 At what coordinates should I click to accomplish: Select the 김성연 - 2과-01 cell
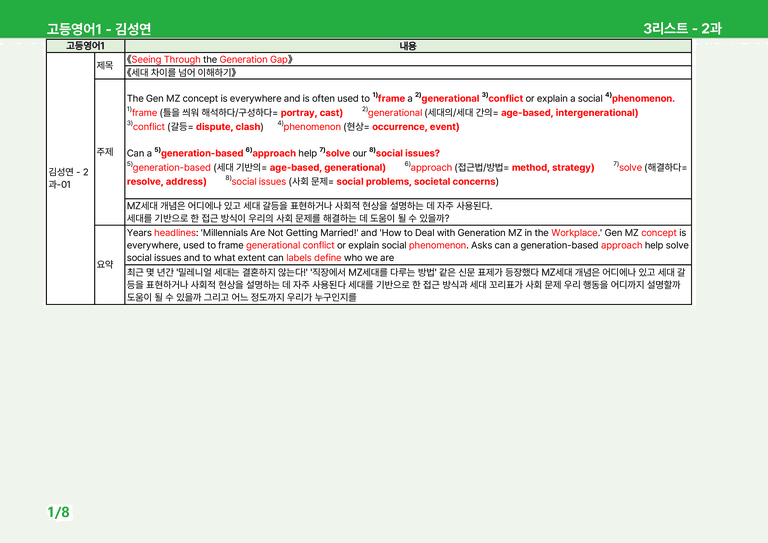[x=70, y=178]
